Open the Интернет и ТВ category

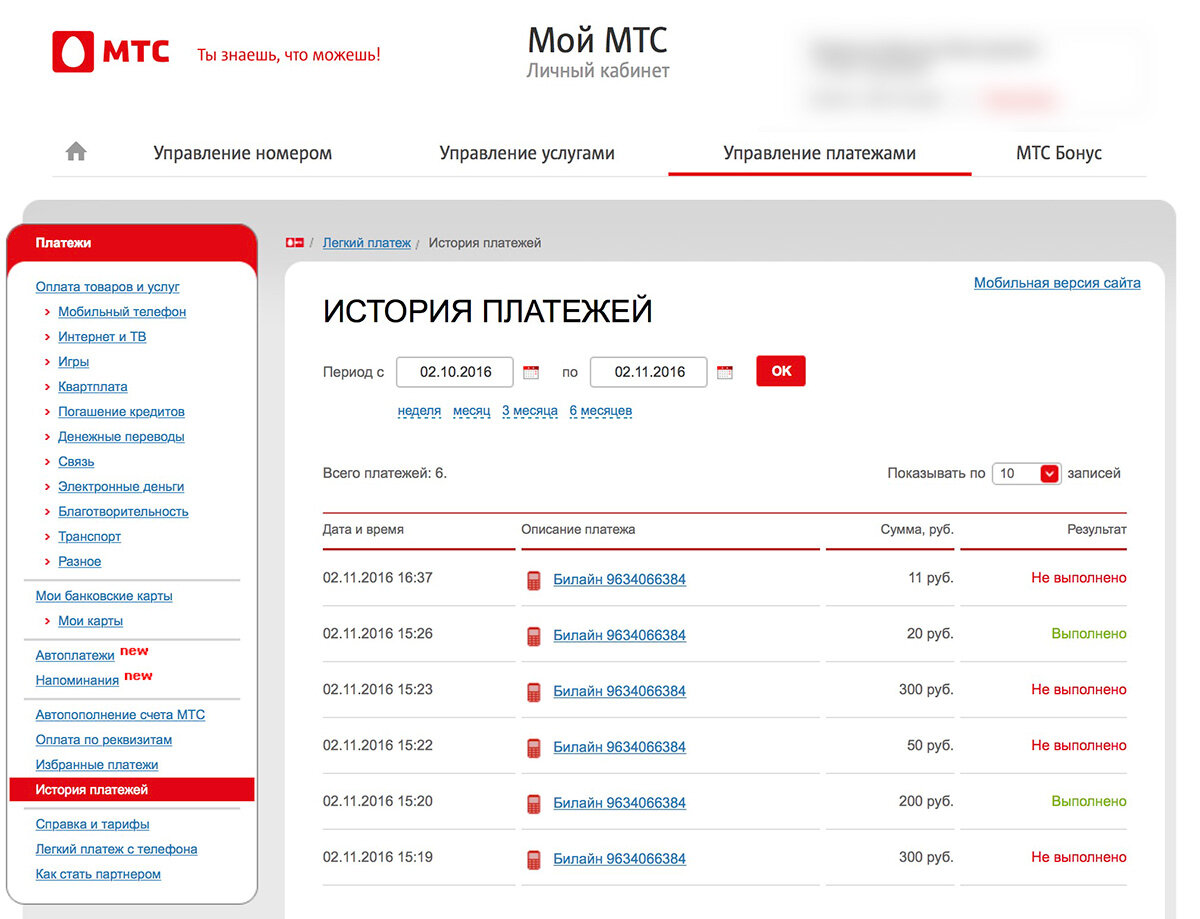[102, 337]
